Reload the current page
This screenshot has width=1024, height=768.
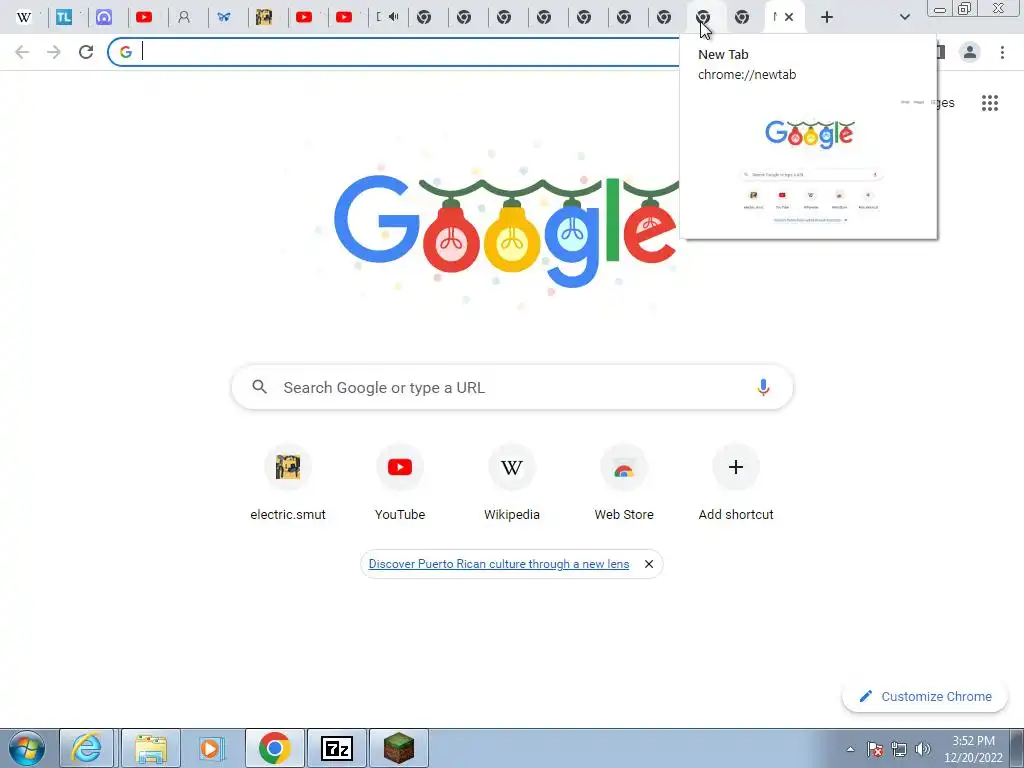point(86,52)
